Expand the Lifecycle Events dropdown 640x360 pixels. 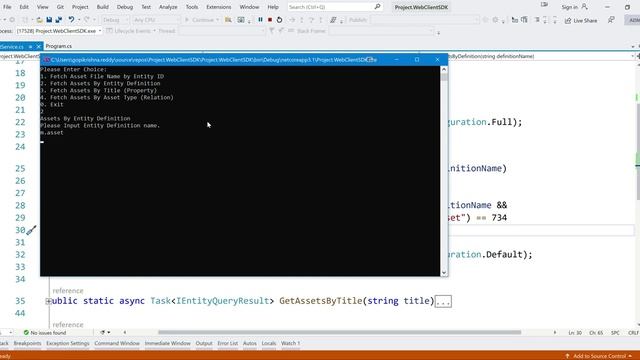pyautogui.click(x=131, y=31)
